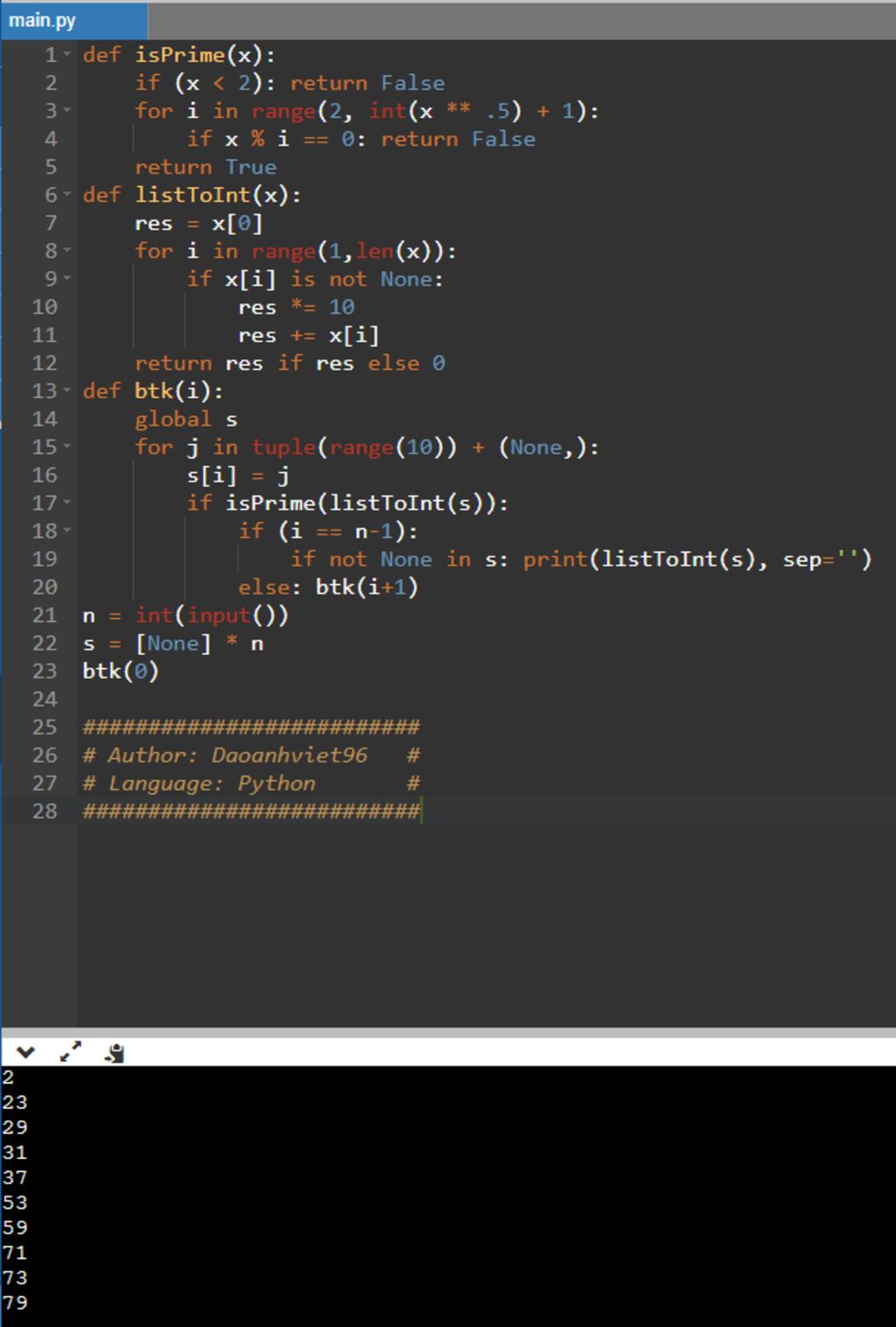Collapse the isPrime if block on line 17
Image resolution: width=896 pixels, height=1327 pixels.
[67, 503]
